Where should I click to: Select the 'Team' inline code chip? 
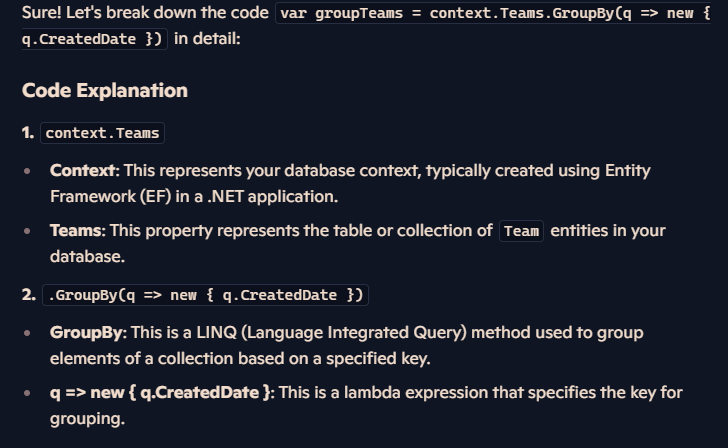coord(521,231)
